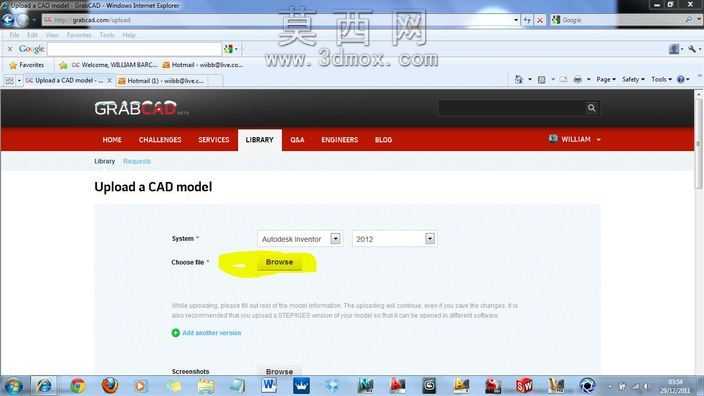Click the refresh button in address bar

pos(528,20)
